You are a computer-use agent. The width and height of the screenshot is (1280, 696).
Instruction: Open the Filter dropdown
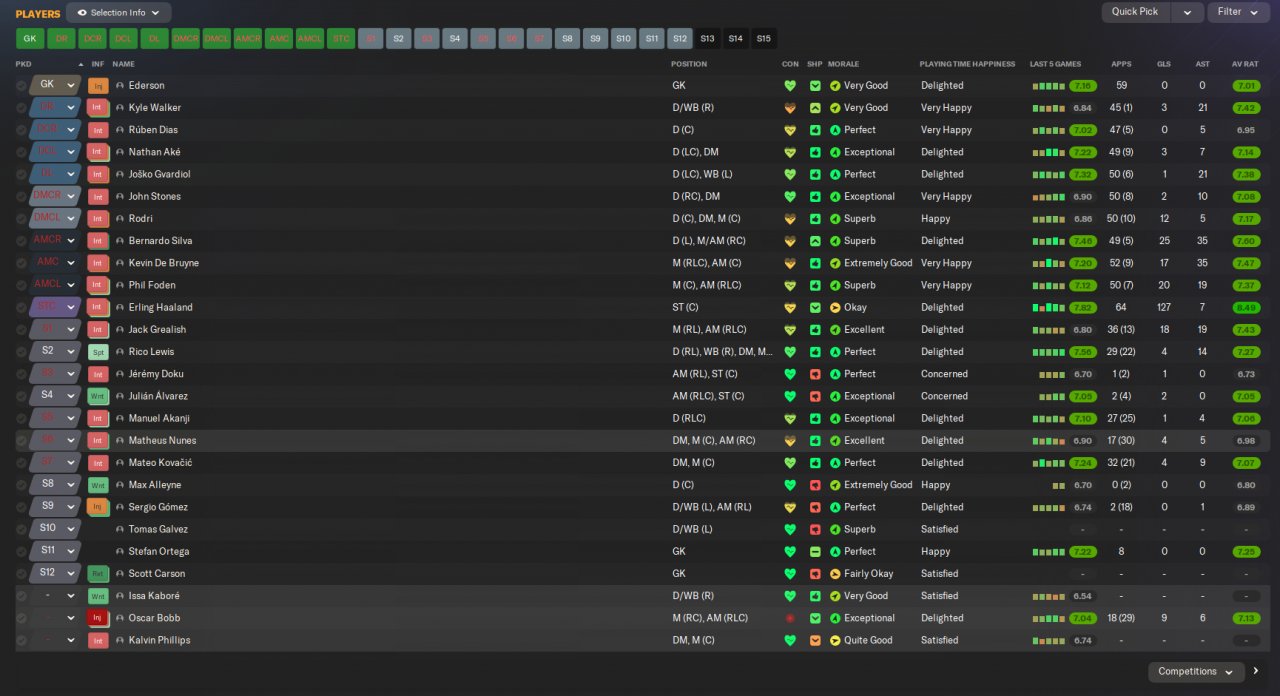1239,12
